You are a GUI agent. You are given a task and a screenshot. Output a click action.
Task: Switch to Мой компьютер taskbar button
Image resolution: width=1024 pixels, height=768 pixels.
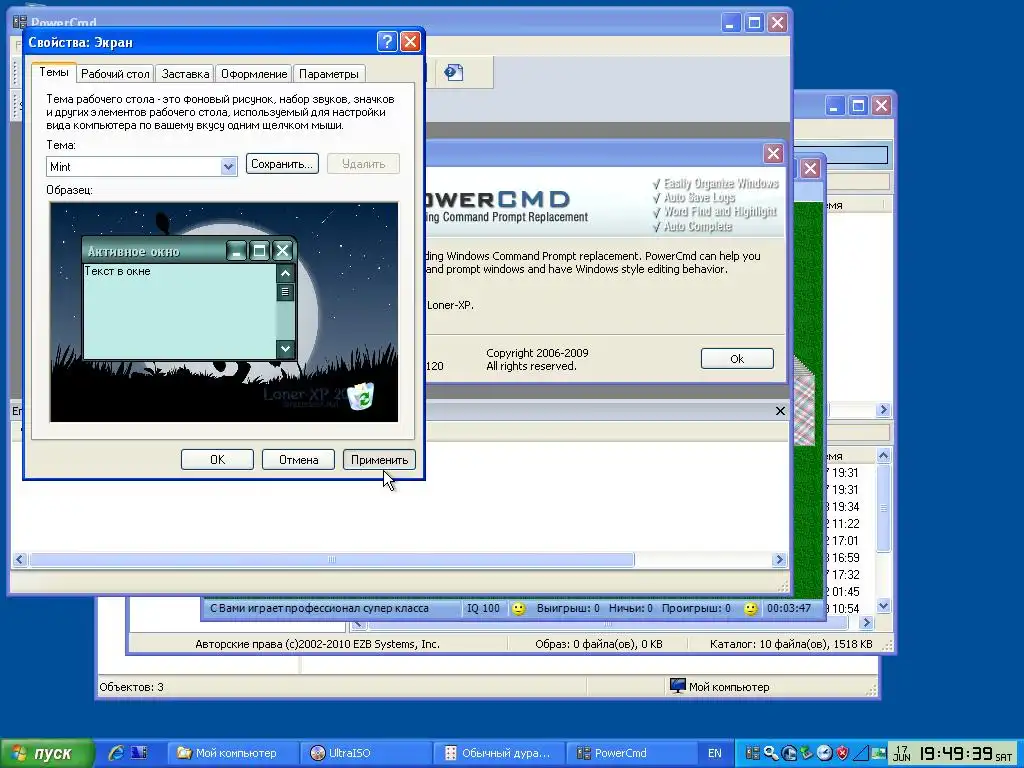coord(232,753)
